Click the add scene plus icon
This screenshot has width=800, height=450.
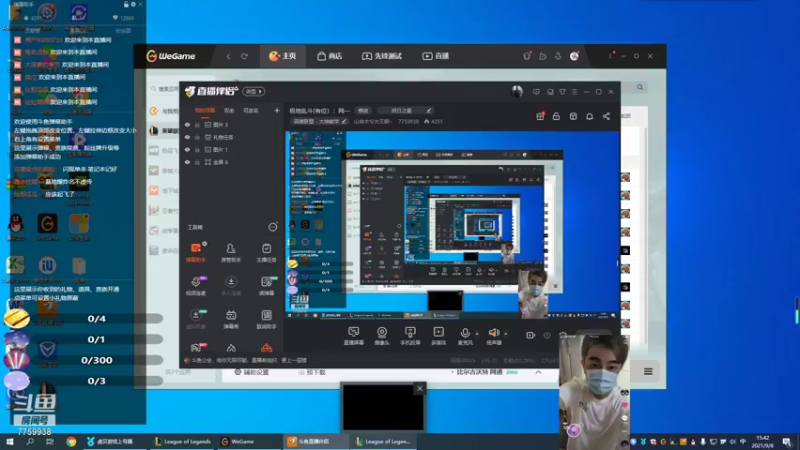click(277, 110)
